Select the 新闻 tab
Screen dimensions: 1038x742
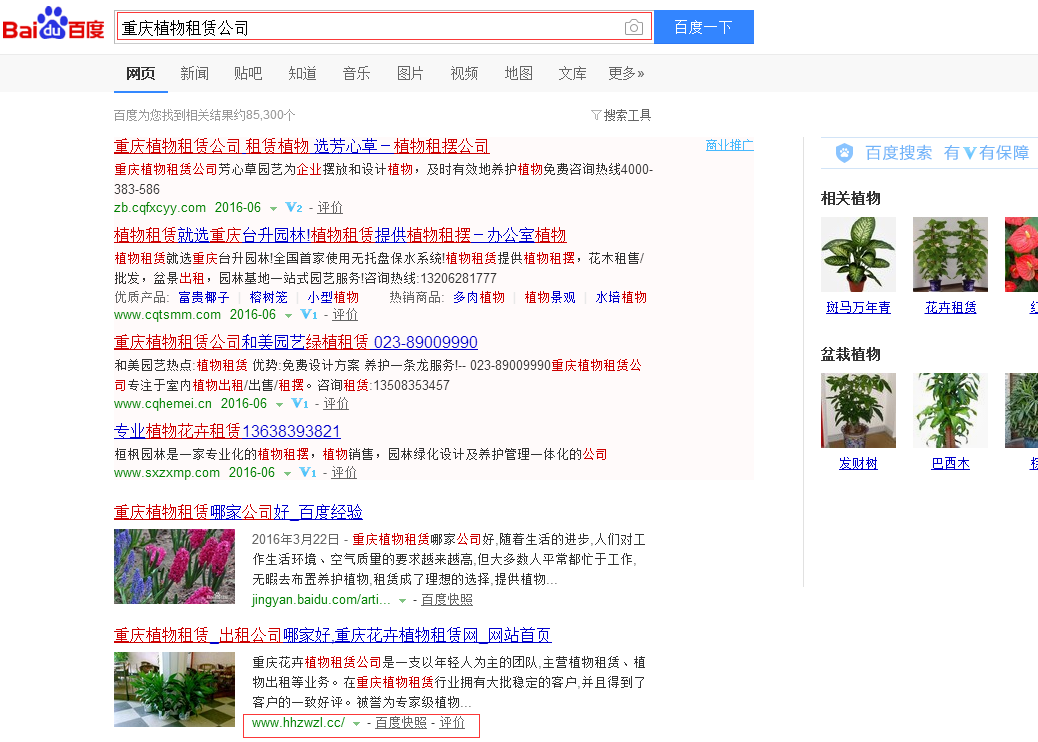(x=194, y=73)
